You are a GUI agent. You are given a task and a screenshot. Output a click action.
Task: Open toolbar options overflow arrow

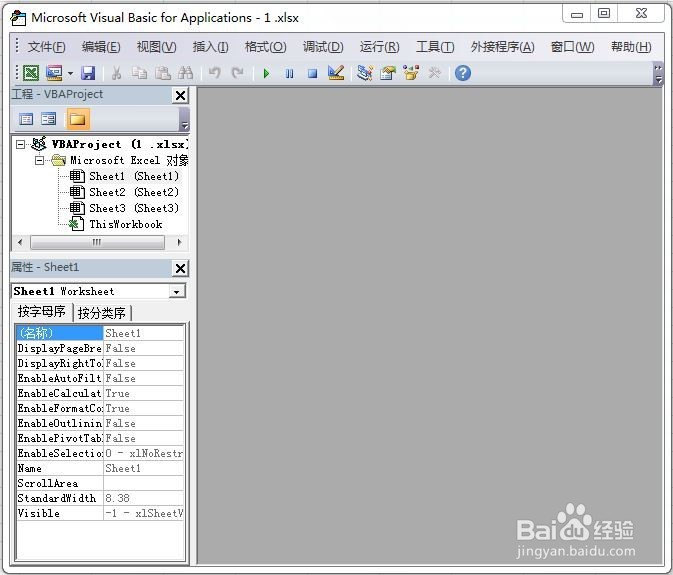(658, 74)
